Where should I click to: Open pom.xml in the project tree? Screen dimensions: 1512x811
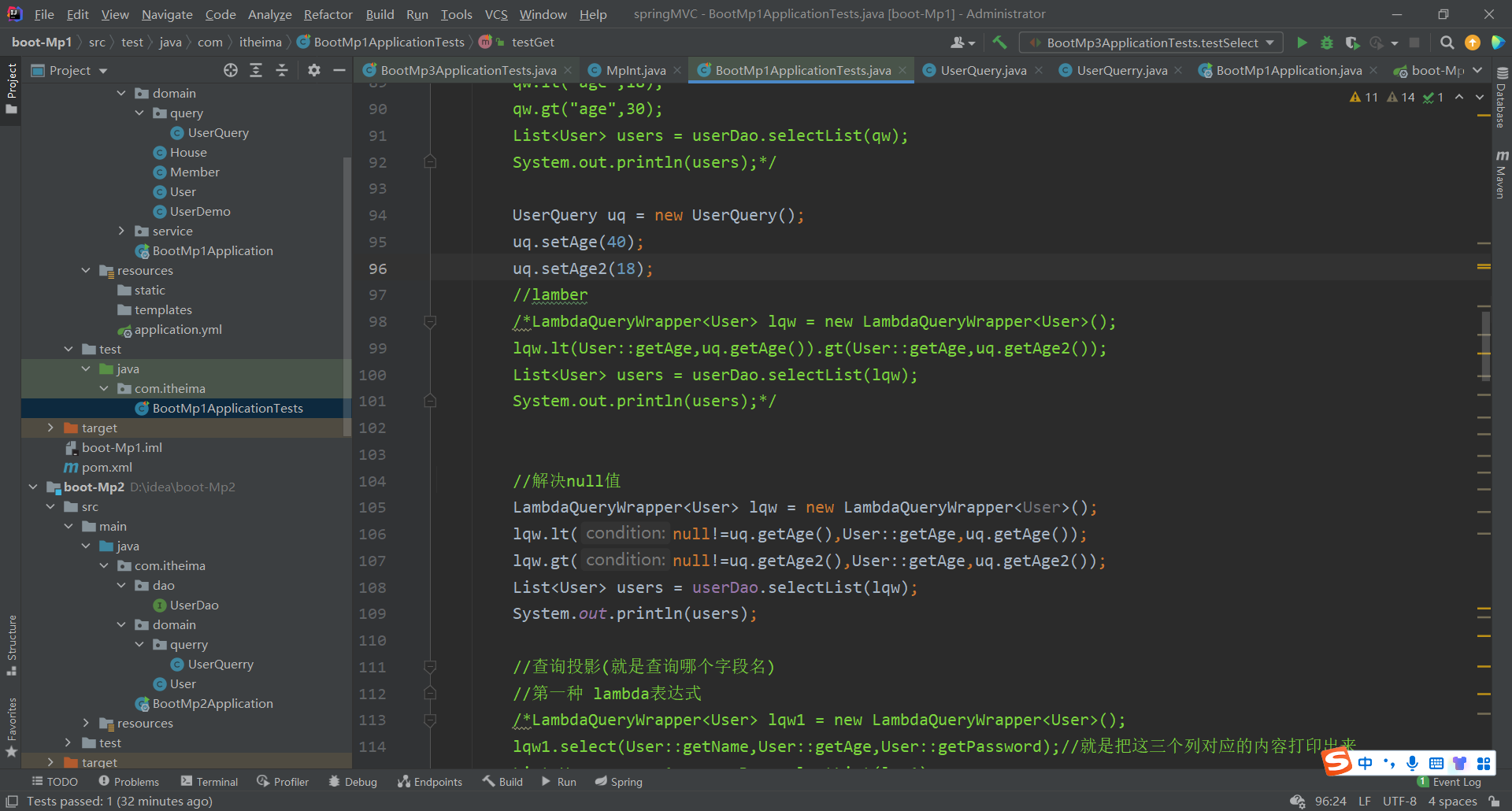click(x=107, y=467)
